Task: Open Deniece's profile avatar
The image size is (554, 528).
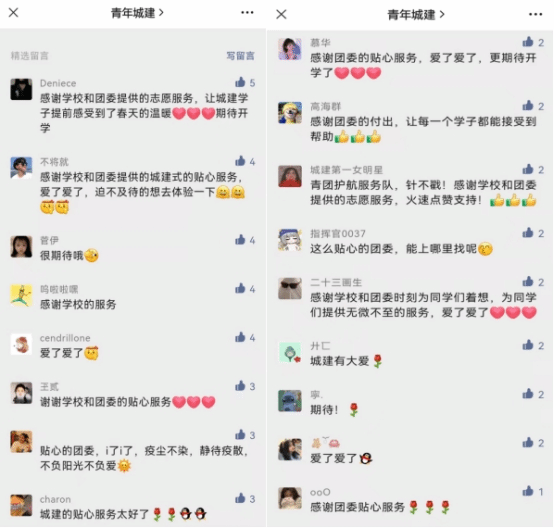Action: [21, 89]
